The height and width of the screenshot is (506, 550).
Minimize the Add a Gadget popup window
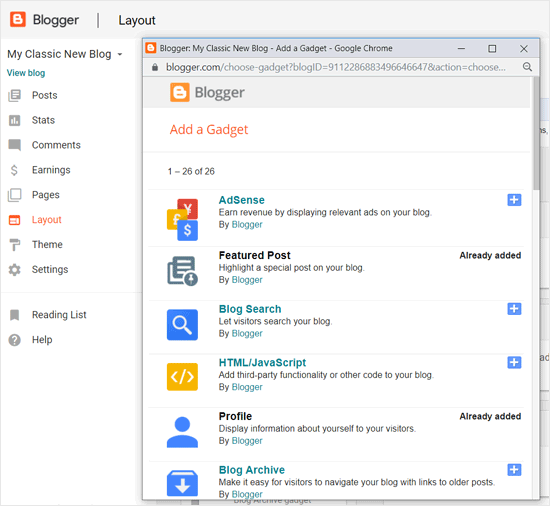tap(461, 48)
